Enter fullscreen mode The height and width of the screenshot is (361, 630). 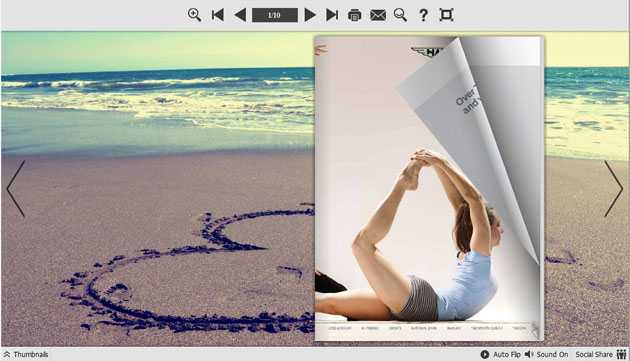446,15
